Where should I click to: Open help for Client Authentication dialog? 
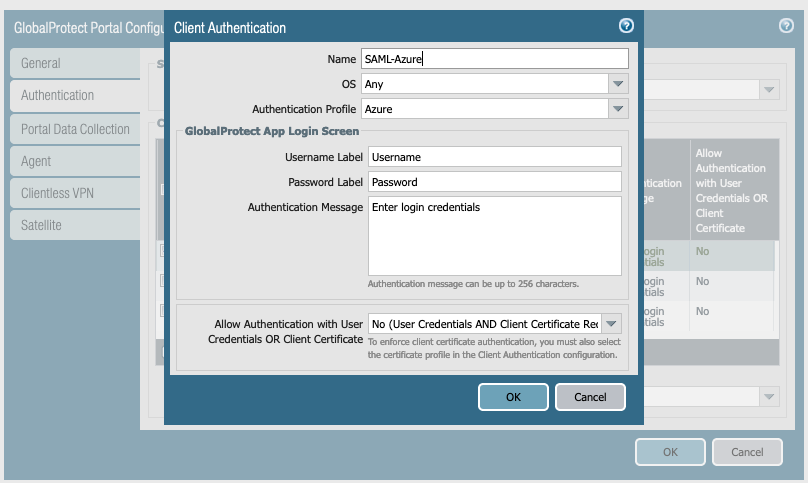[626, 26]
